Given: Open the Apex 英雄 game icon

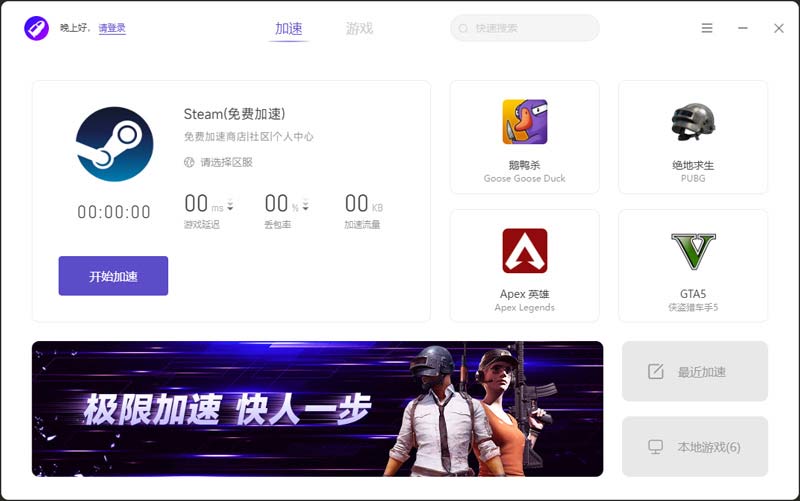Looking at the screenshot, I should (x=524, y=250).
